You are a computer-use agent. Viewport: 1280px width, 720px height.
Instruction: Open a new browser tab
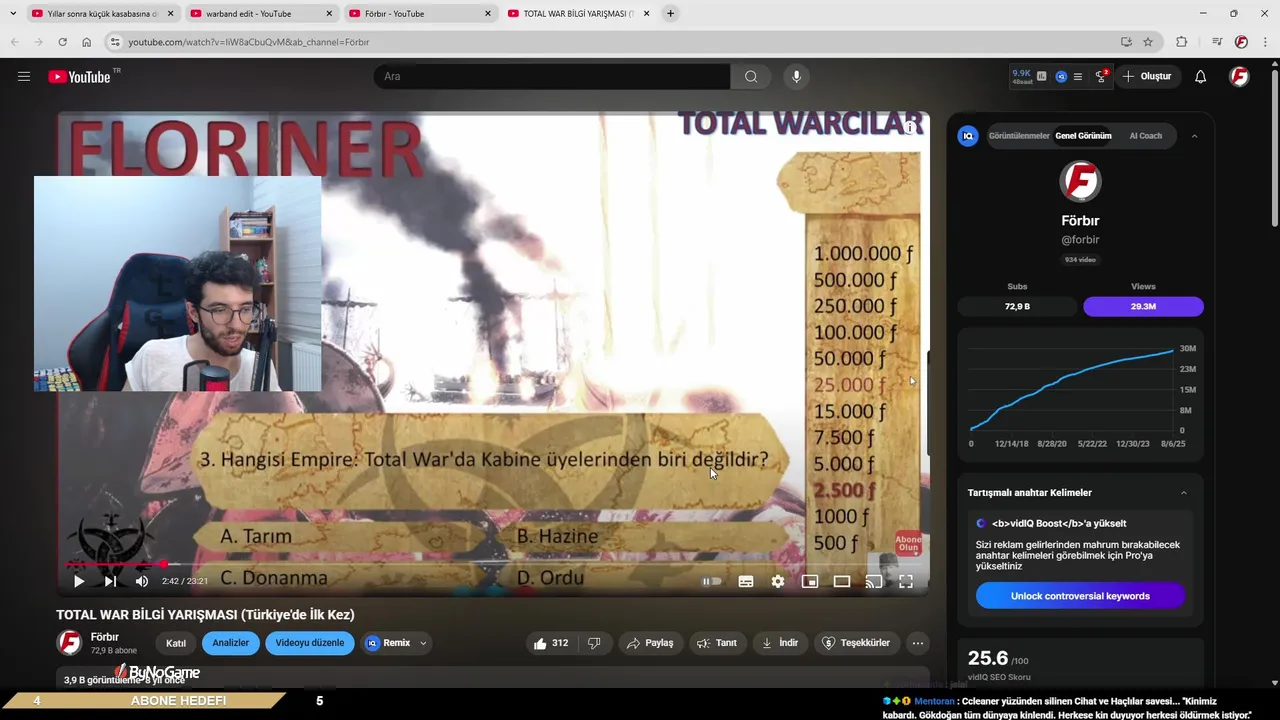(x=670, y=14)
